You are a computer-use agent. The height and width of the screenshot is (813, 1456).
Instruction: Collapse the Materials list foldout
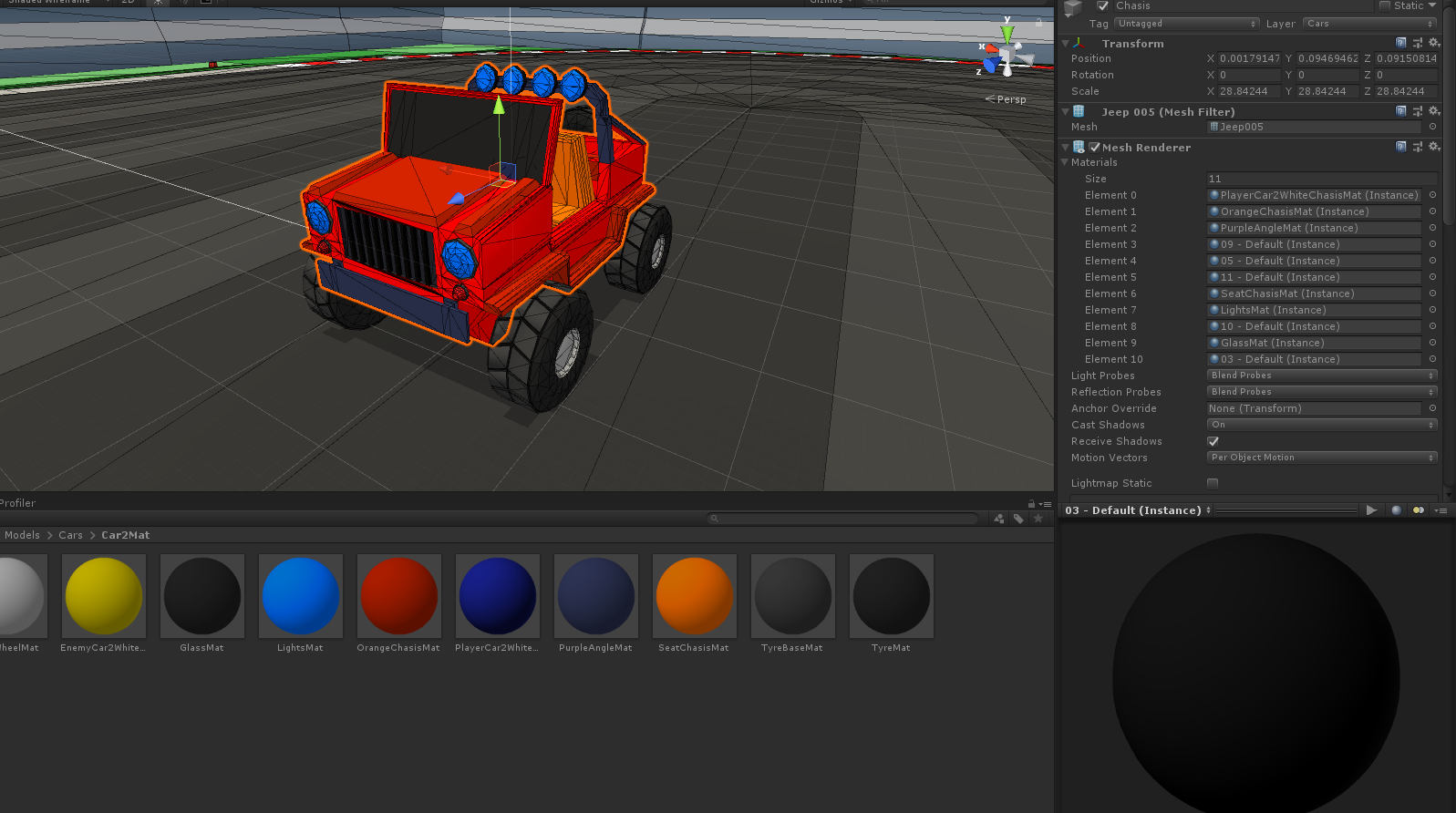coord(1065,162)
